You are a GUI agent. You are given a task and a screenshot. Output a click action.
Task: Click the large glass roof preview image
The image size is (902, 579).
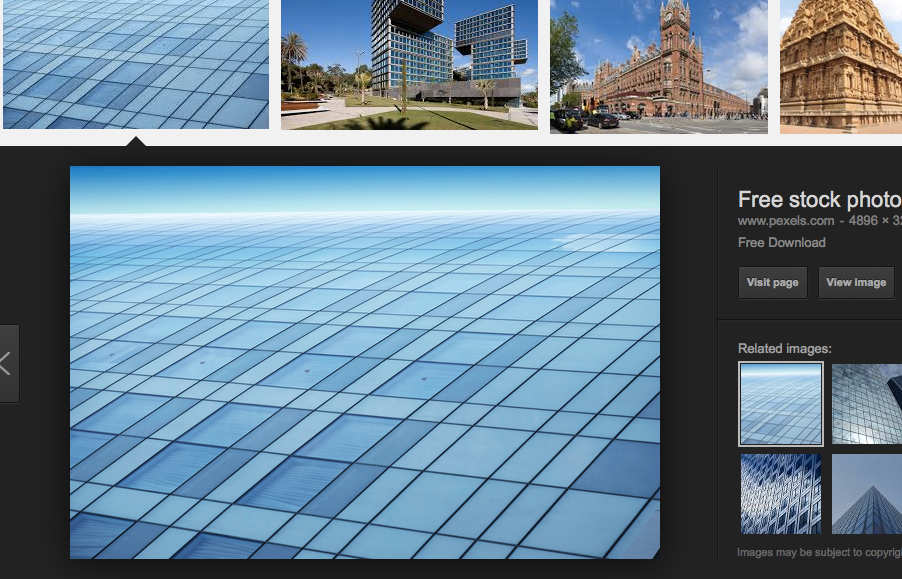point(364,362)
